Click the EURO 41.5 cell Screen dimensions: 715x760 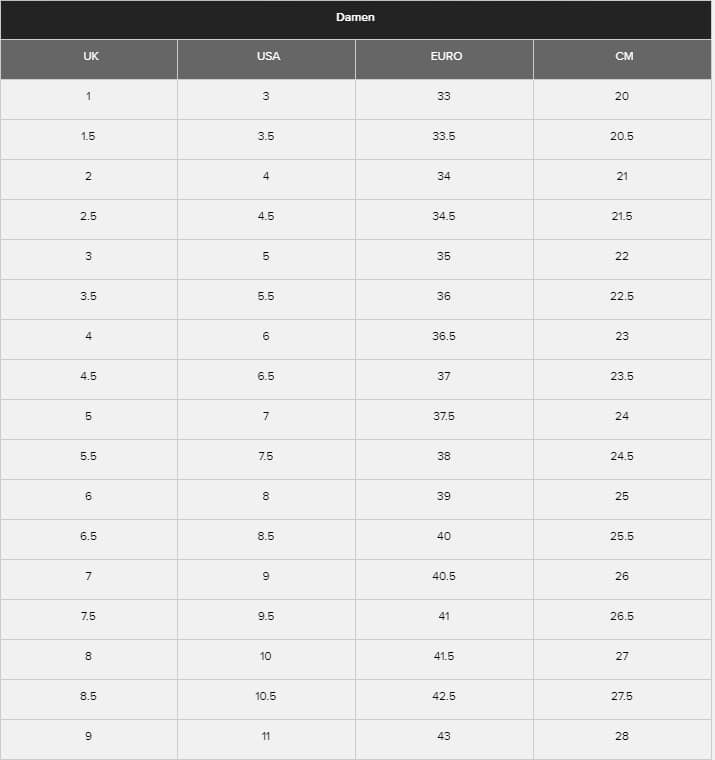coord(444,656)
